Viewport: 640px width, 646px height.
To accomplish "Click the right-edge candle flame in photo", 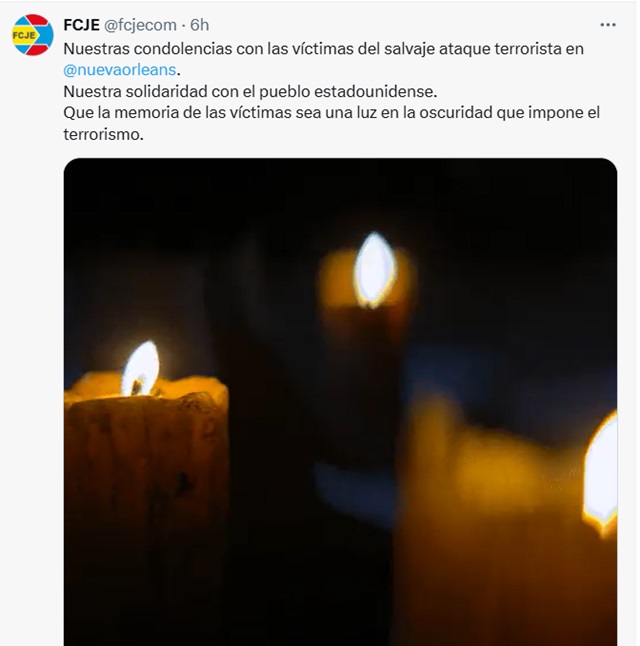I will [x=601, y=474].
